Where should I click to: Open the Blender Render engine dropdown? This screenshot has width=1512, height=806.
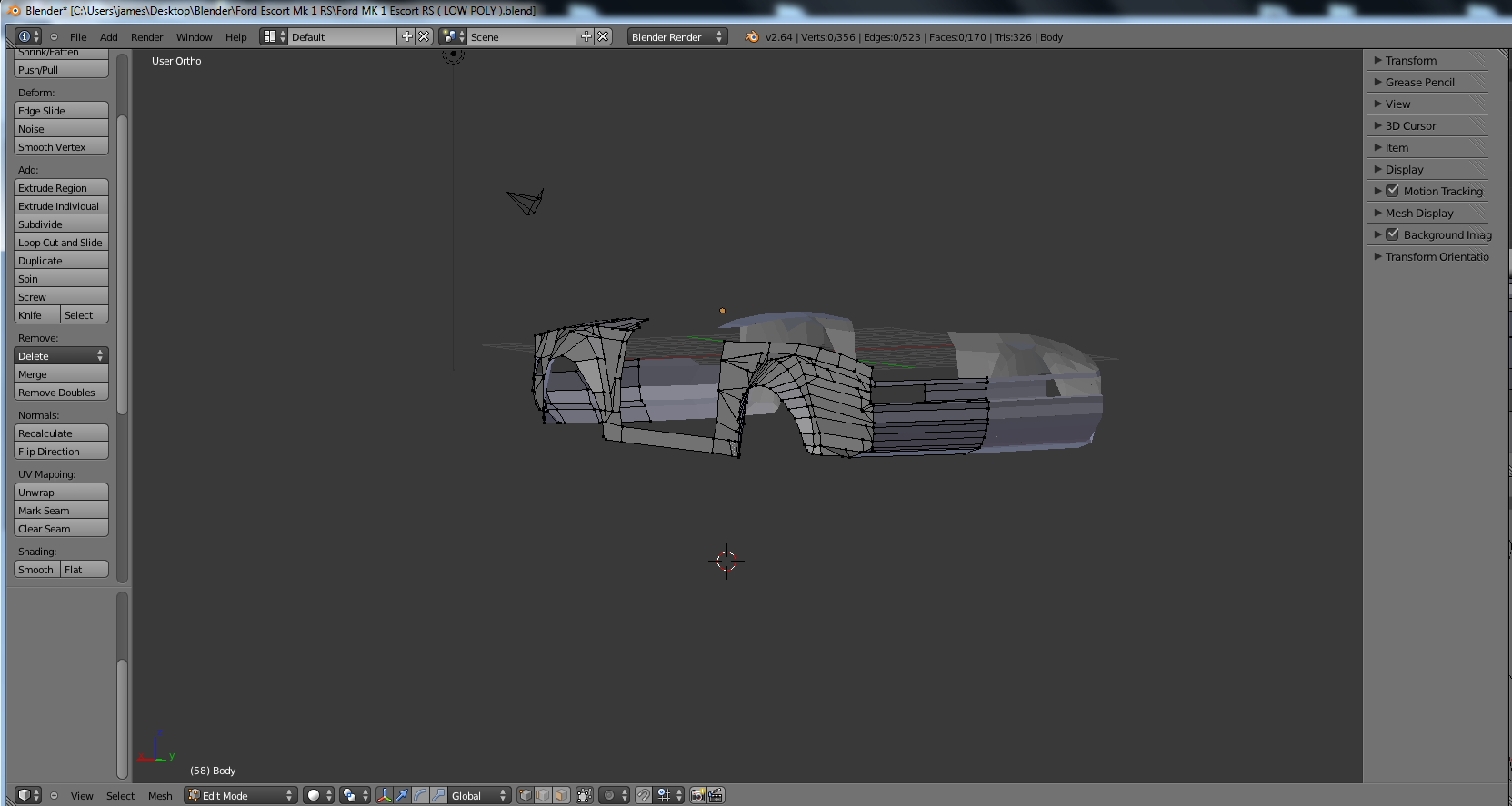click(x=676, y=36)
